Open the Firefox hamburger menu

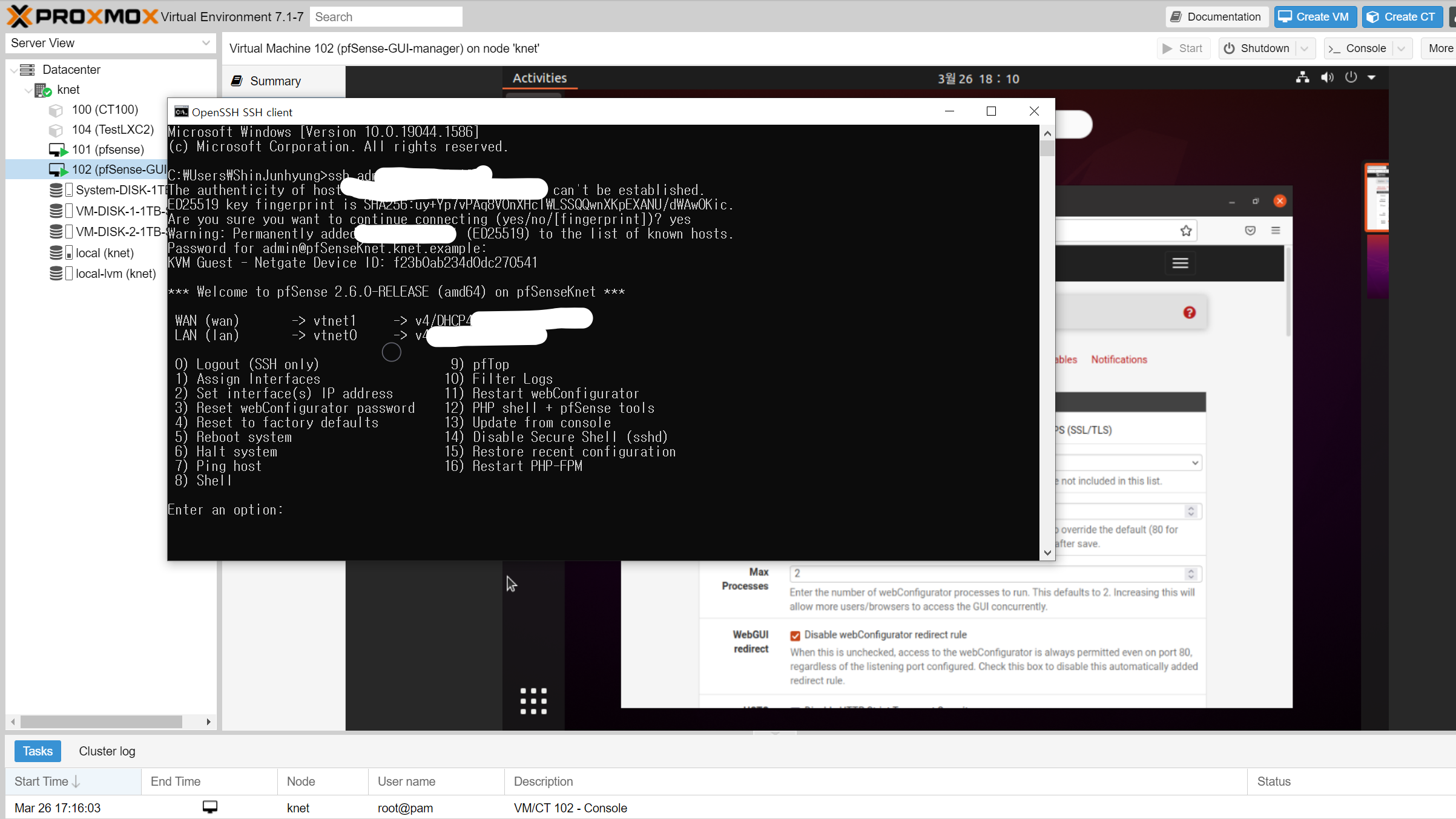click(x=1276, y=231)
